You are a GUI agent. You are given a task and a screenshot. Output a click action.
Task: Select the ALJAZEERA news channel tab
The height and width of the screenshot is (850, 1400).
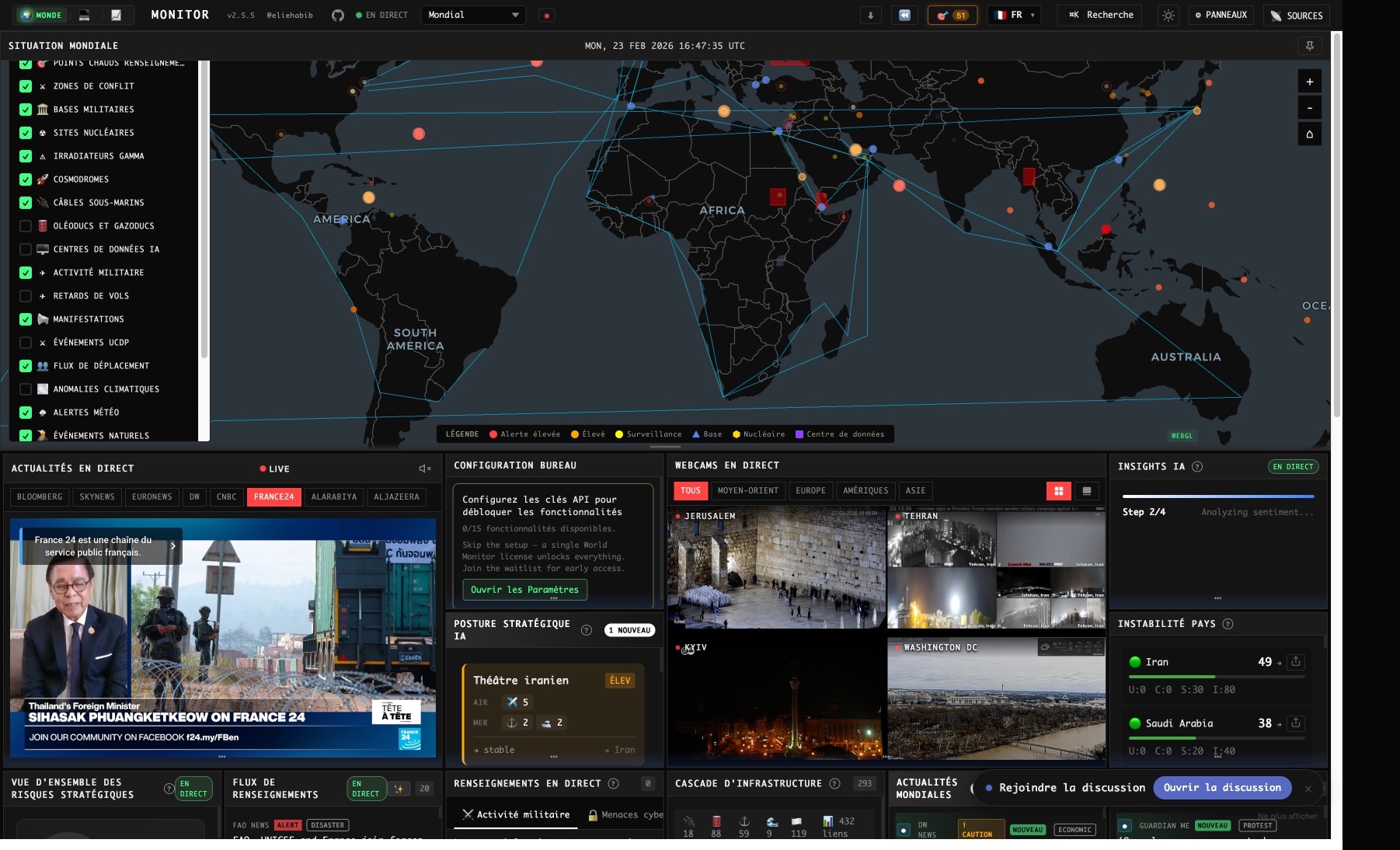396,497
